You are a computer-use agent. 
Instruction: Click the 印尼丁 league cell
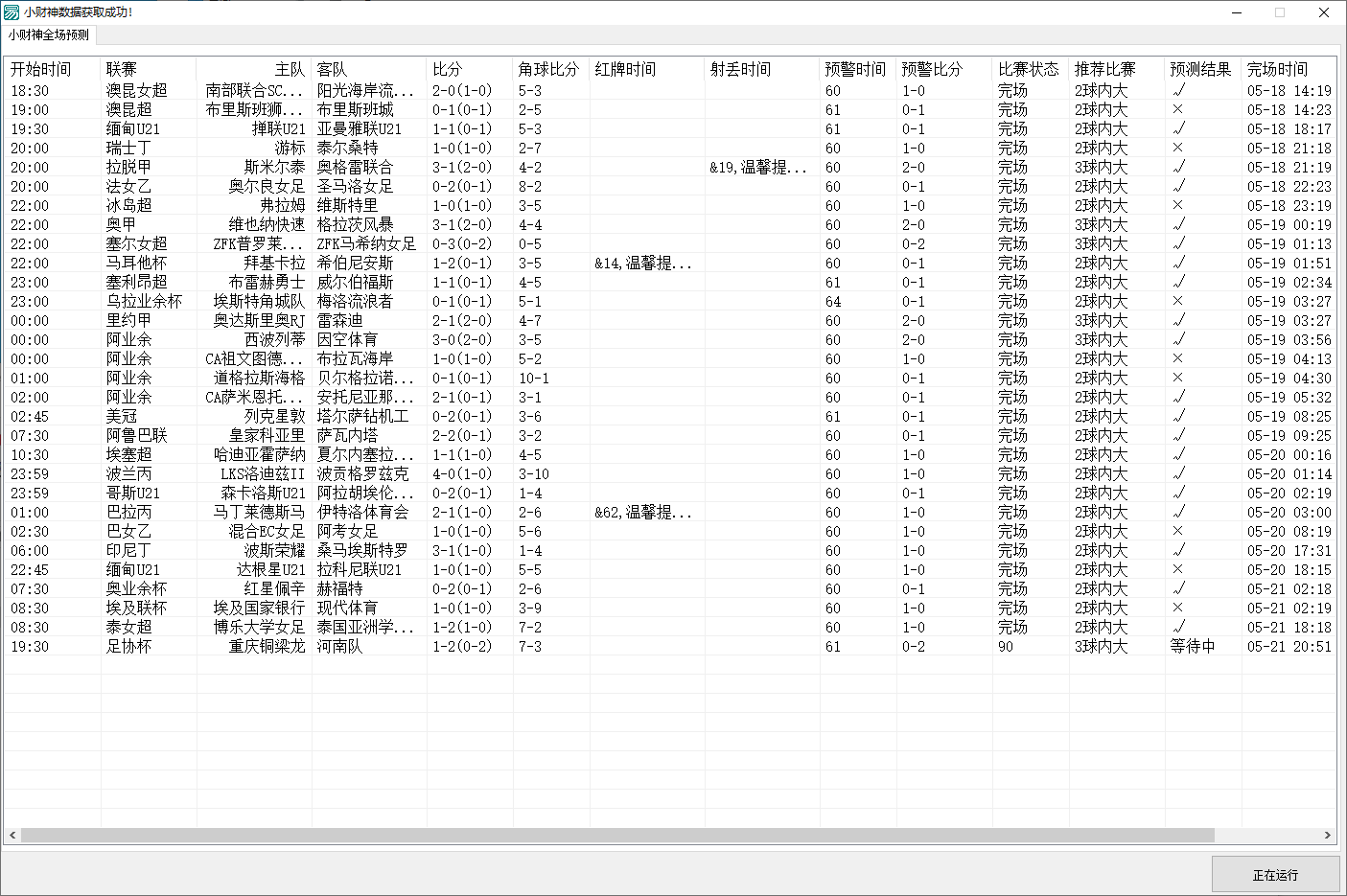tap(128, 550)
